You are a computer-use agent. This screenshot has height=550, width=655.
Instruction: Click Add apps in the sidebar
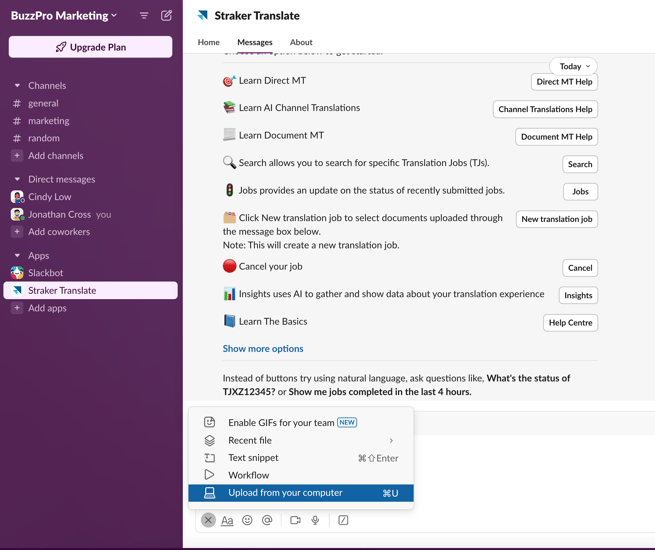point(47,308)
